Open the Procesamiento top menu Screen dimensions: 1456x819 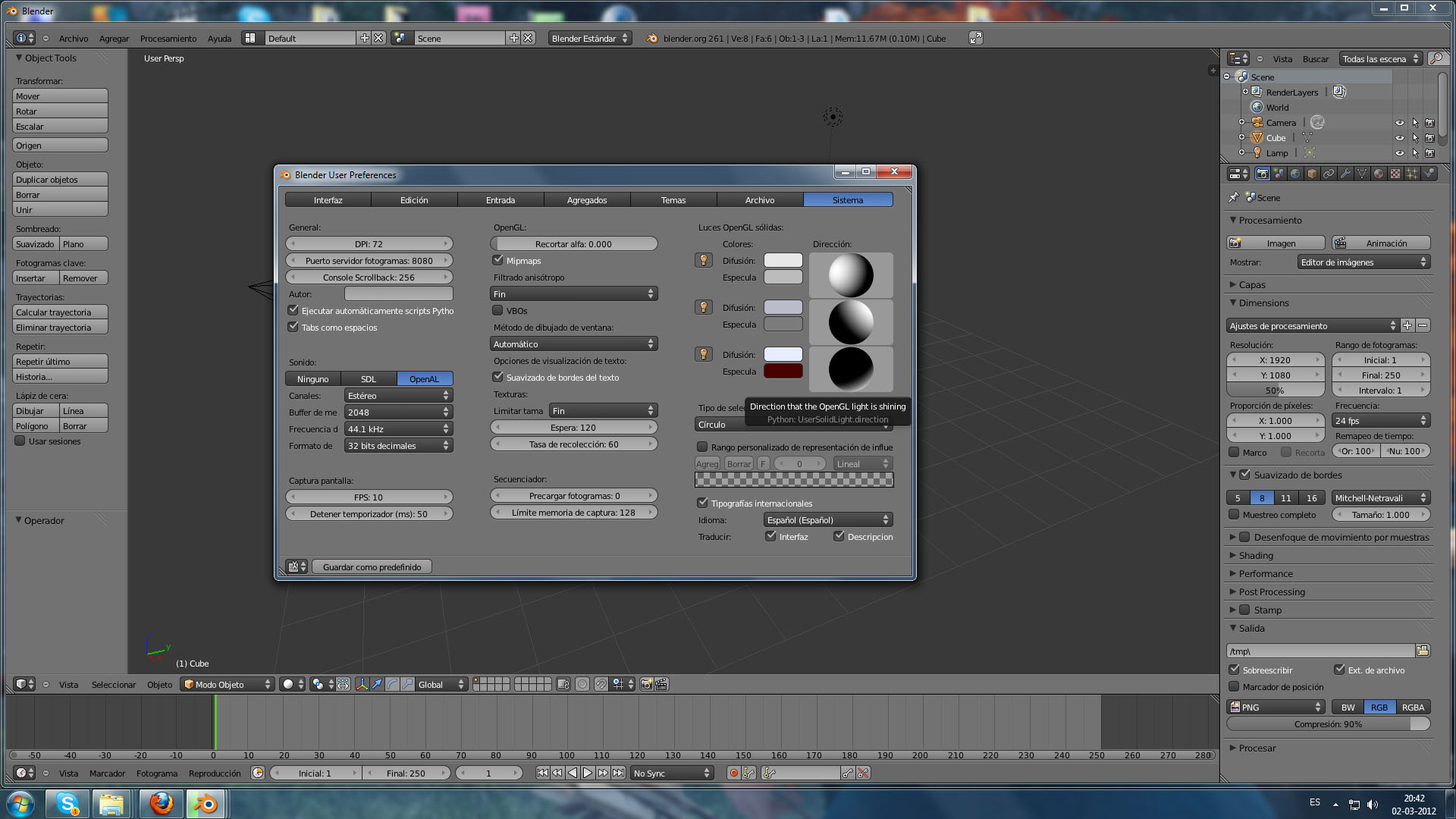[x=168, y=39]
